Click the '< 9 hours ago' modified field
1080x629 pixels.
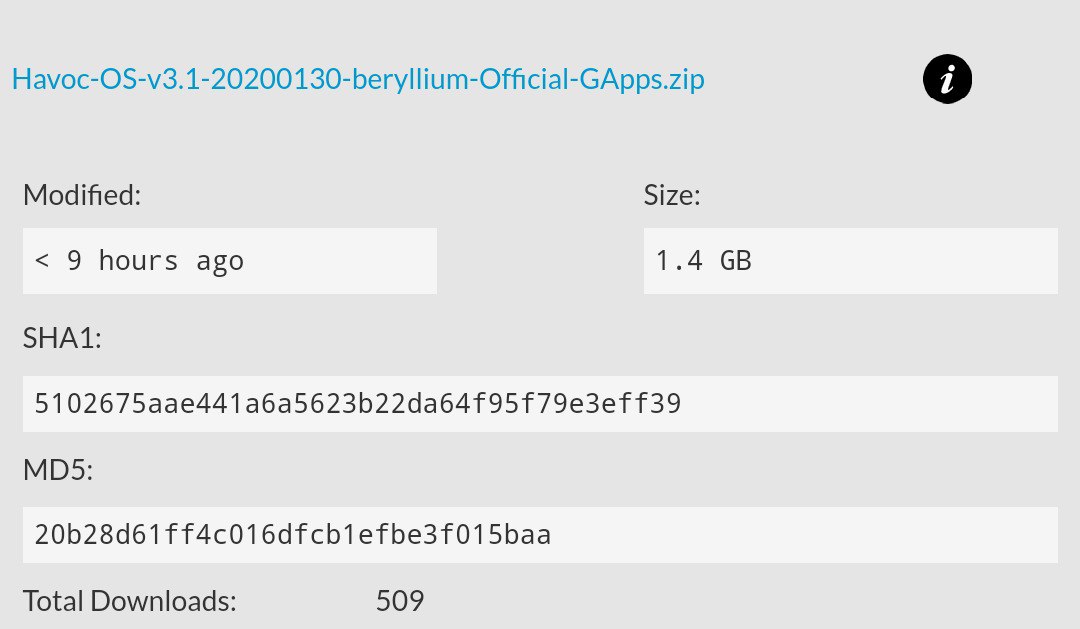coord(229,261)
